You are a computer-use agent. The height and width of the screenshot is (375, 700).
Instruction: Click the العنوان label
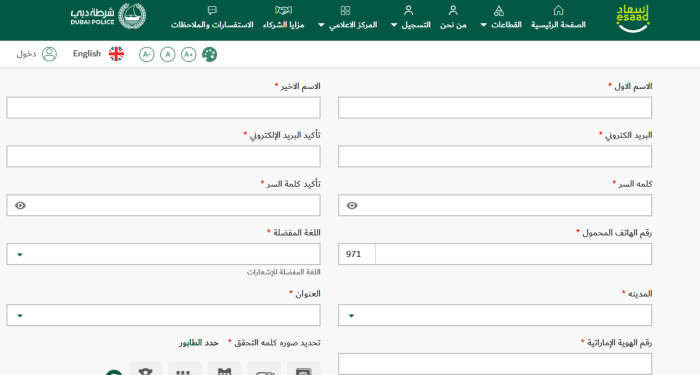point(308,294)
